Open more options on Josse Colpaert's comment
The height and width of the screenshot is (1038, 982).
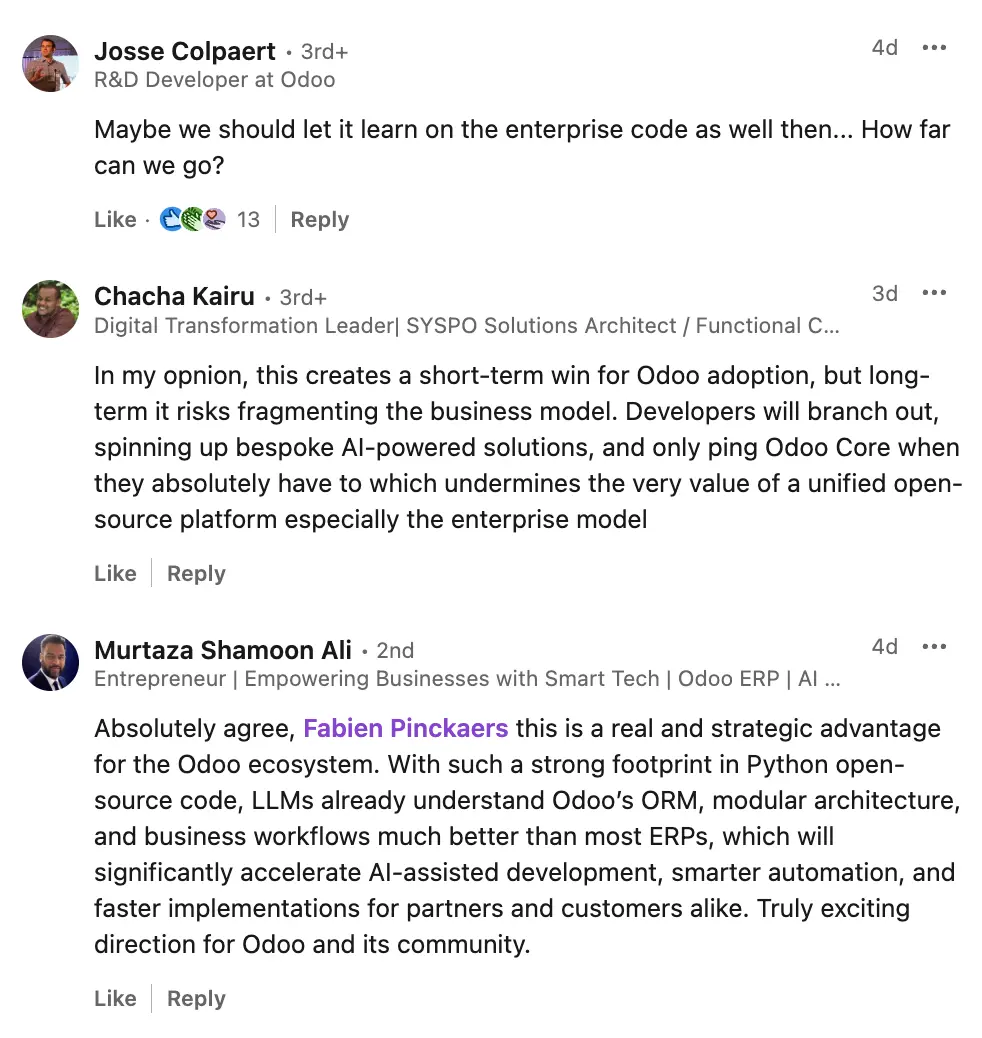click(x=934, y=48)
